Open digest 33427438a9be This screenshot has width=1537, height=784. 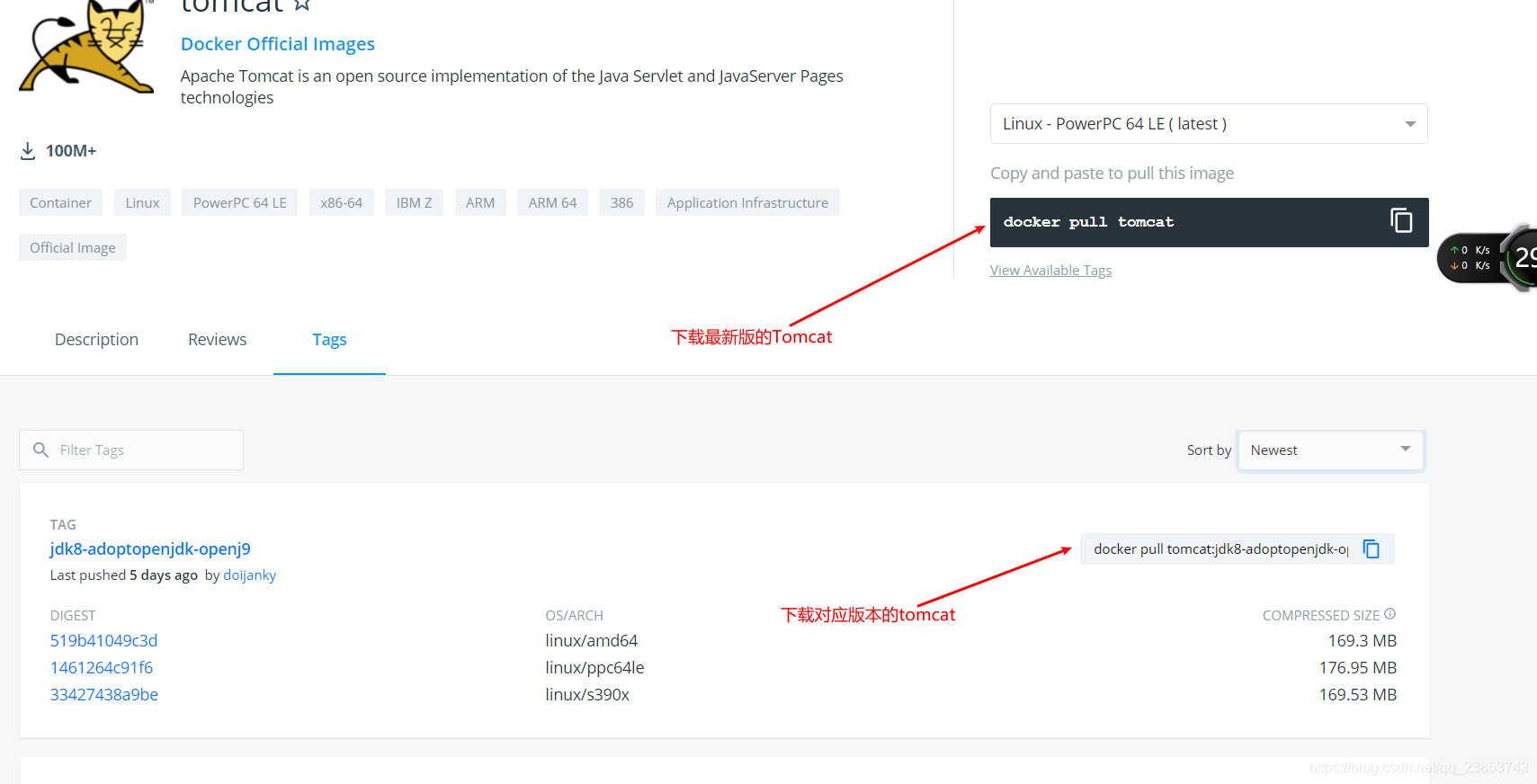click(104, 695)
